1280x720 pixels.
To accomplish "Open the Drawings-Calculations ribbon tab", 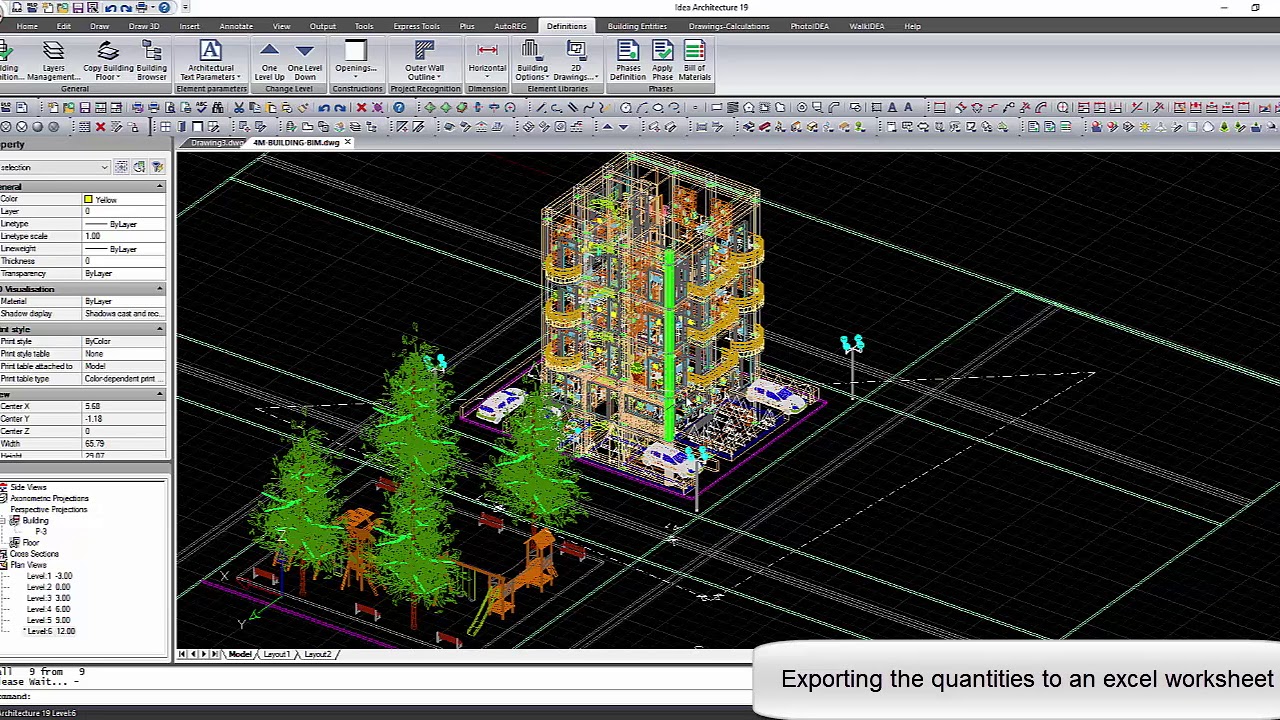I will [729, 26].
